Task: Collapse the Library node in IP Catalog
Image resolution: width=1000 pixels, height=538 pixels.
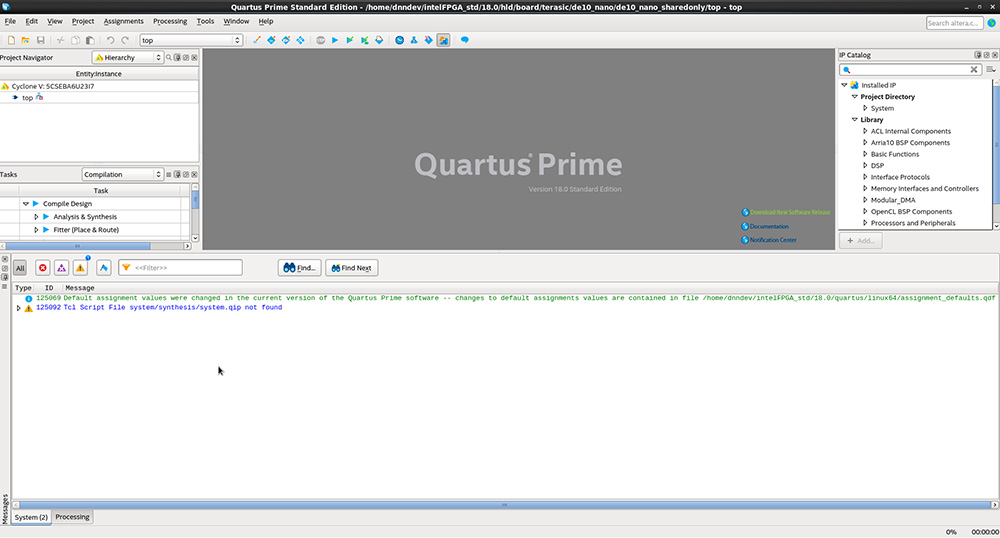Action: coord(855,119)
